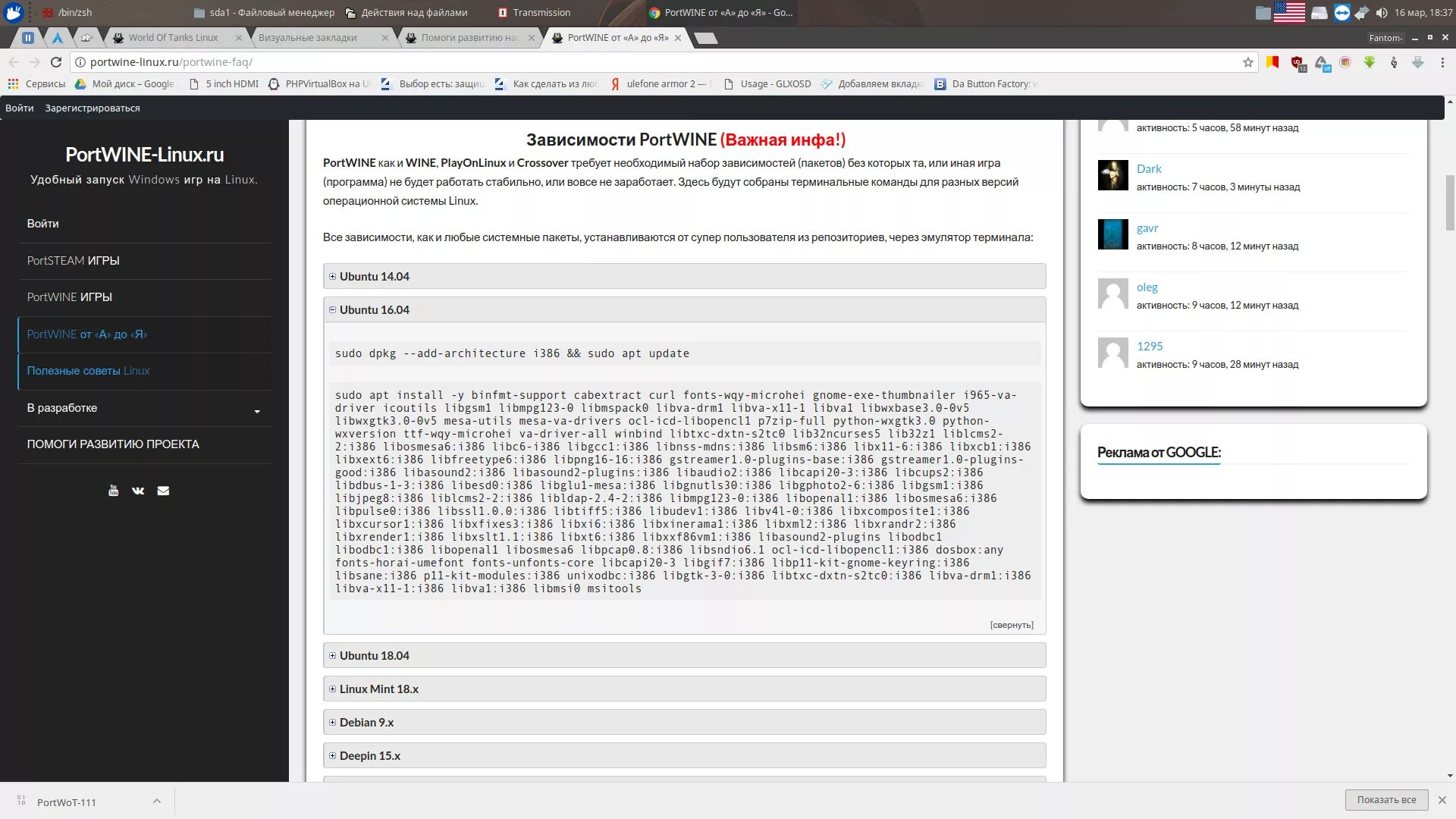Open TeamViewer tray icon
This screenshot has height=819, width=1456.
point(1341,13)
